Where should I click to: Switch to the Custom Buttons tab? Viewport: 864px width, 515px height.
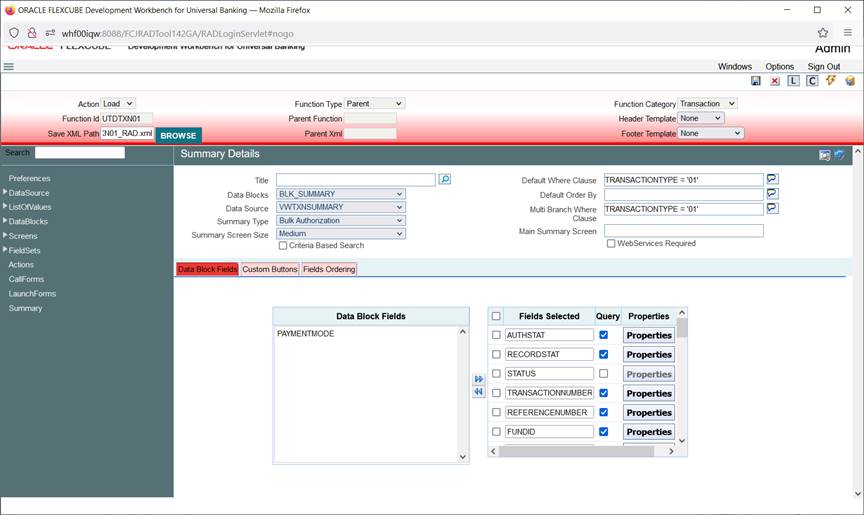click(270, 269)
